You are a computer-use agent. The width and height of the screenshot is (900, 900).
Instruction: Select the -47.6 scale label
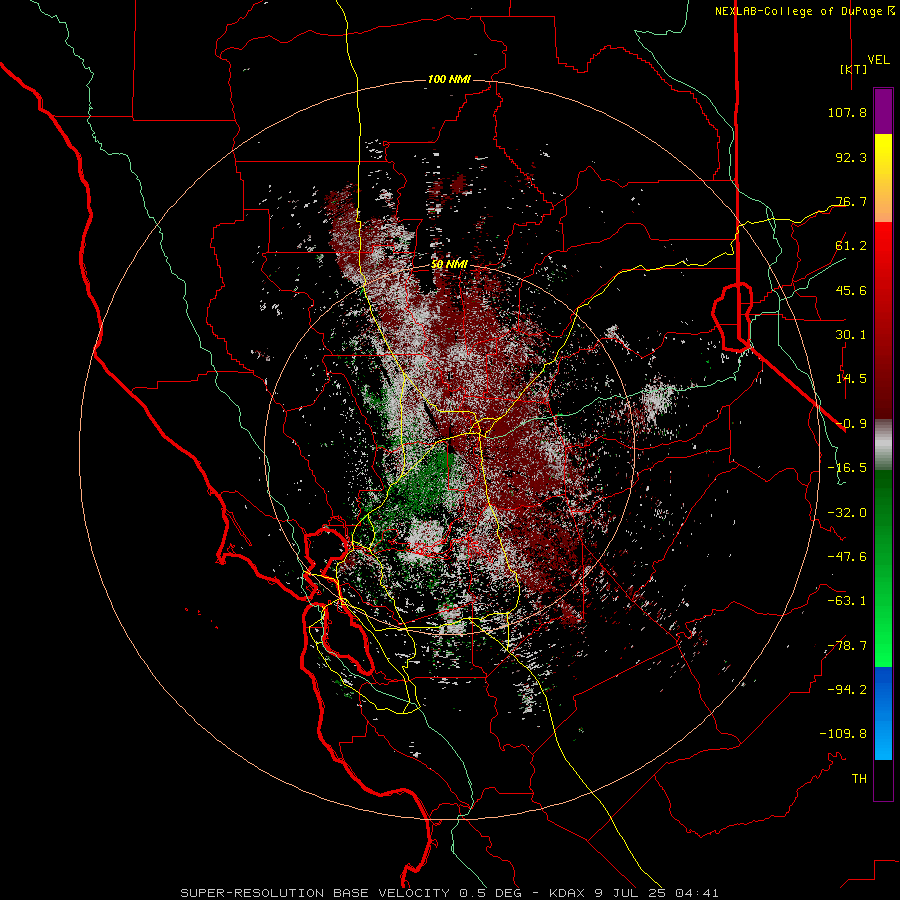(847, 557)
